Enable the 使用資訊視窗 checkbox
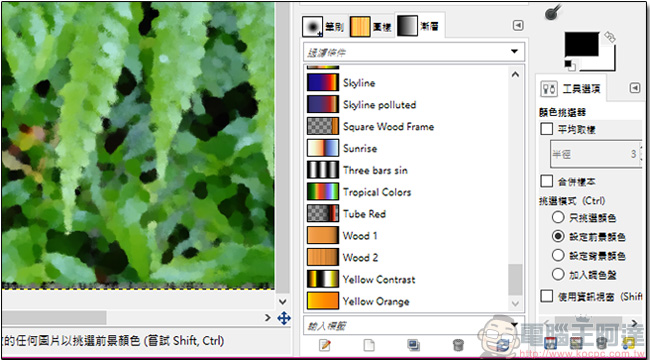 pos(547,296)
